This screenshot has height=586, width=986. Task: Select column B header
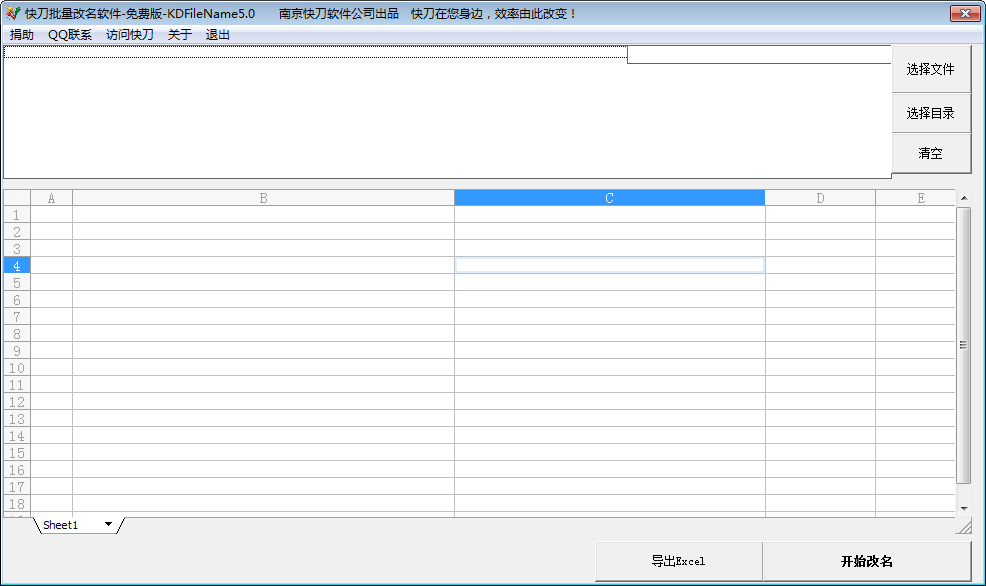click(263, 198)
